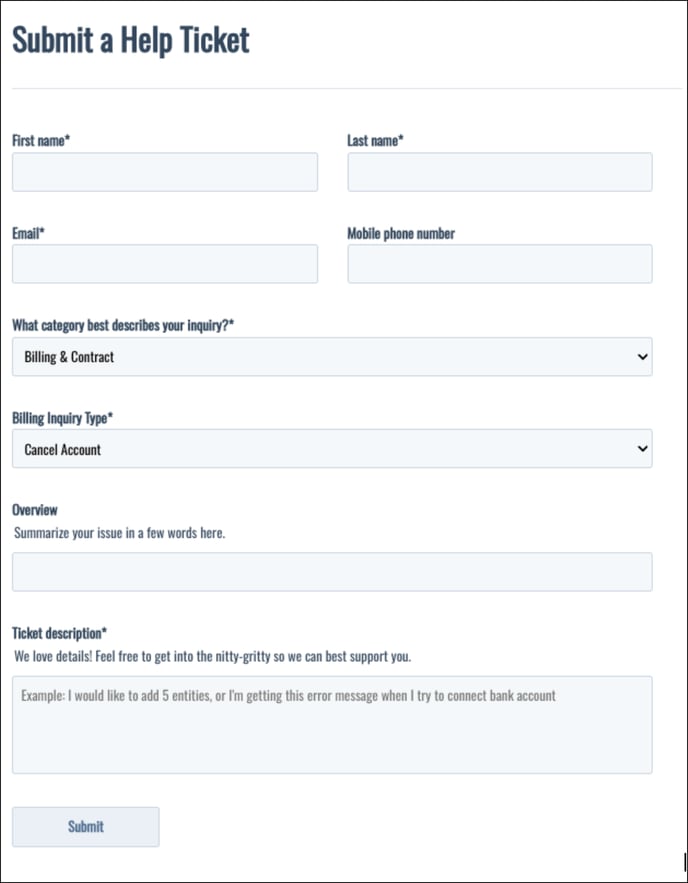Expand the Cancel Account inquiry type dropdown
The height and width of the screenshot is (883, 688).
330,449
